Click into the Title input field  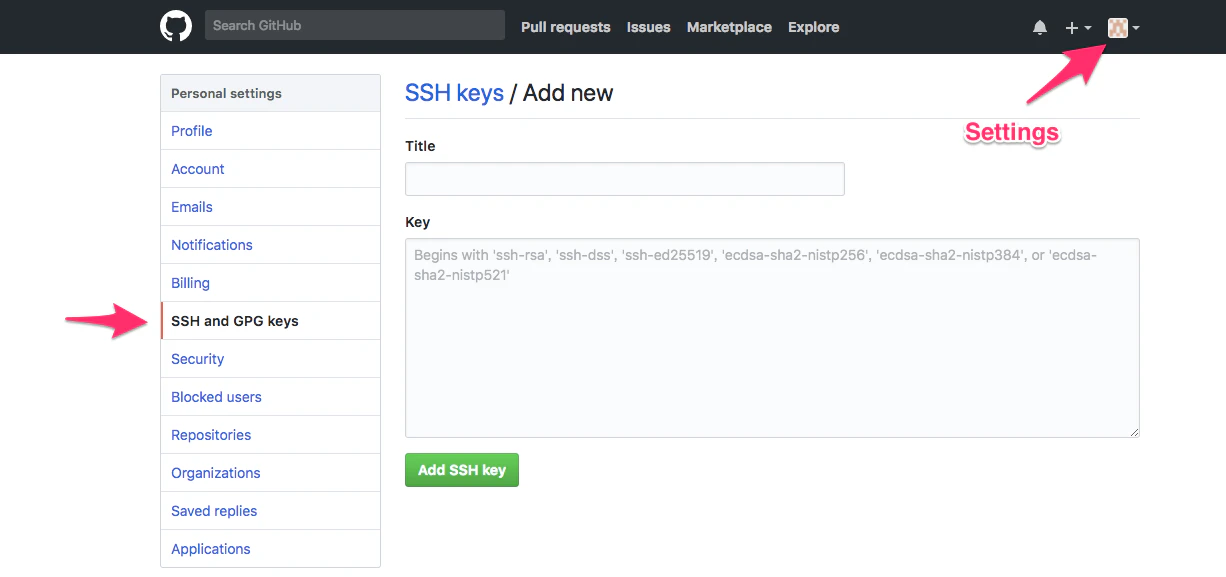[625, 179]
